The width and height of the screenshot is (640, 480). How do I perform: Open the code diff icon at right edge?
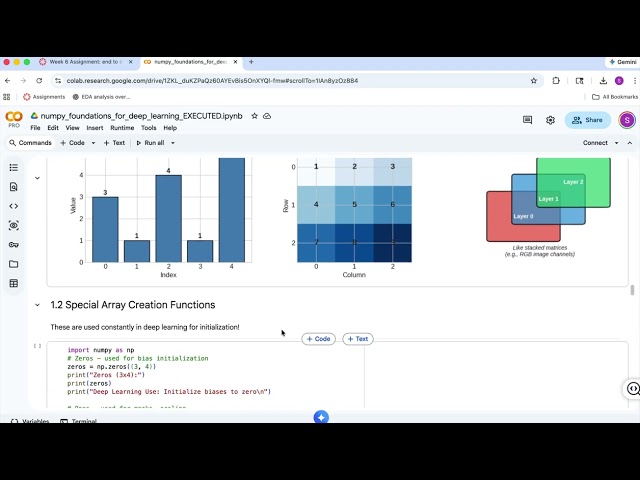pos(633,388)
